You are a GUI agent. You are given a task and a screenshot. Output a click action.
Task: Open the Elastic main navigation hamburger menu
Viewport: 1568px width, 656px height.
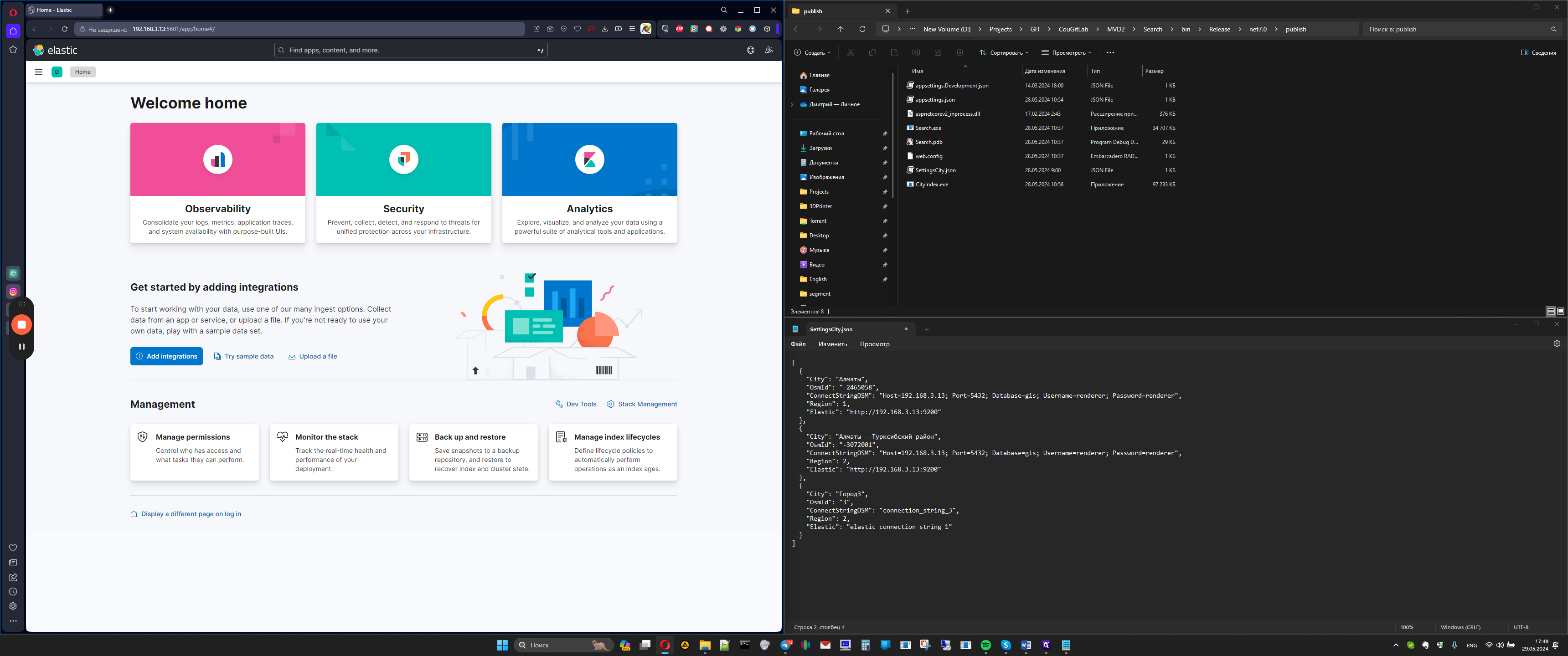38,72
